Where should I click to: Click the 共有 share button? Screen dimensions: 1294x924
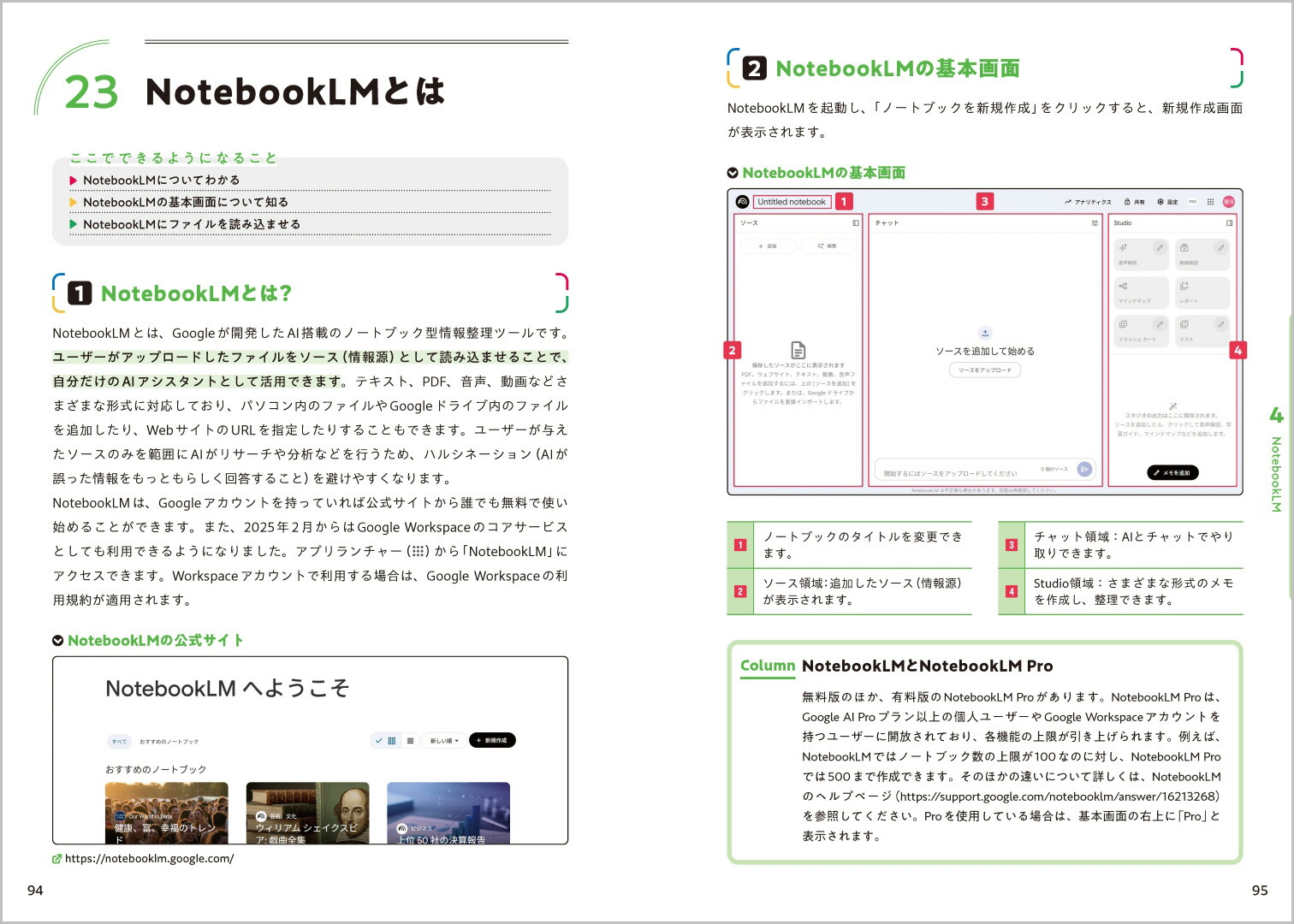pyautogui.click(x=1134, y=202)
